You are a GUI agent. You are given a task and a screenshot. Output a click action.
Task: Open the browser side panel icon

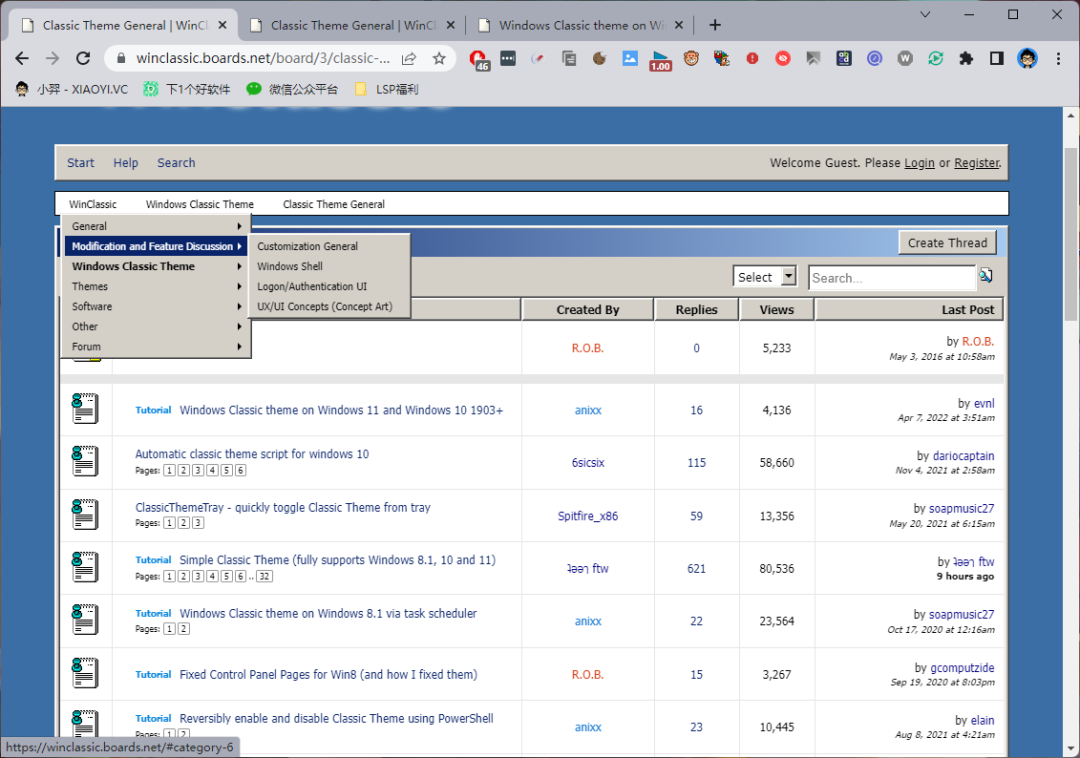coord(996,59)
